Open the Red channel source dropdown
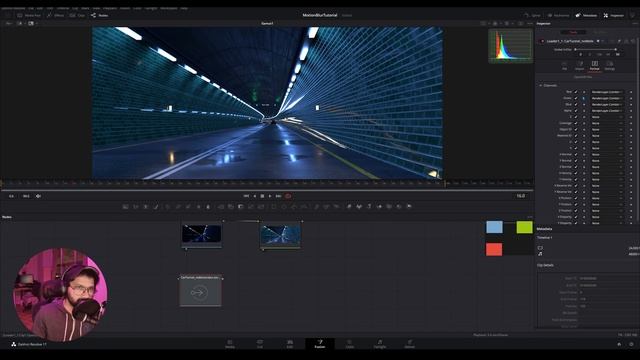The width and height of the screenshot is (640, 360). click(x=607, y=92)
